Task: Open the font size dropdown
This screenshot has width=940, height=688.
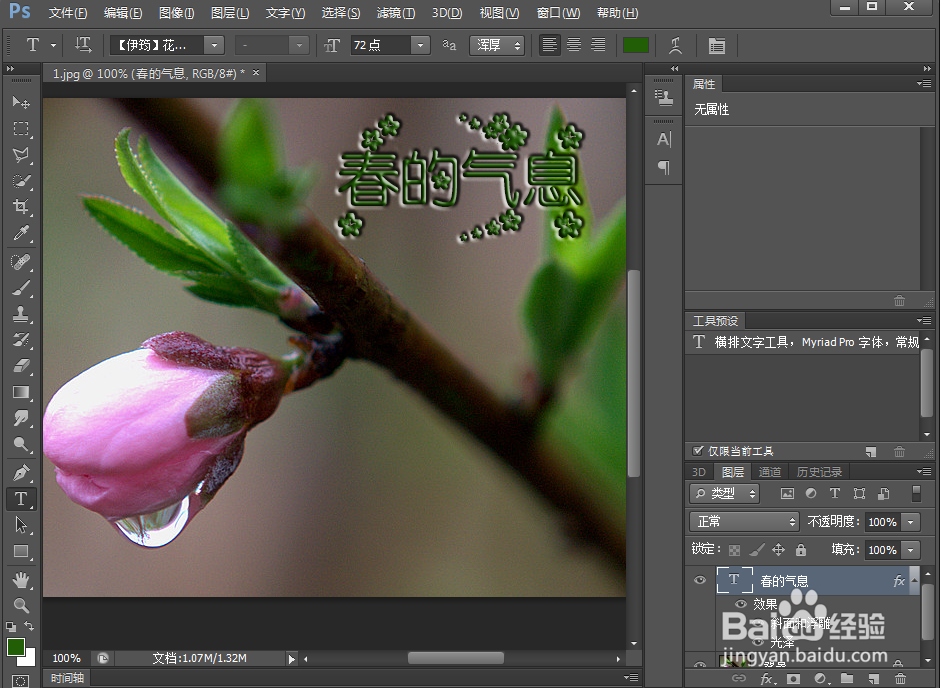Action: pos(420,45)
